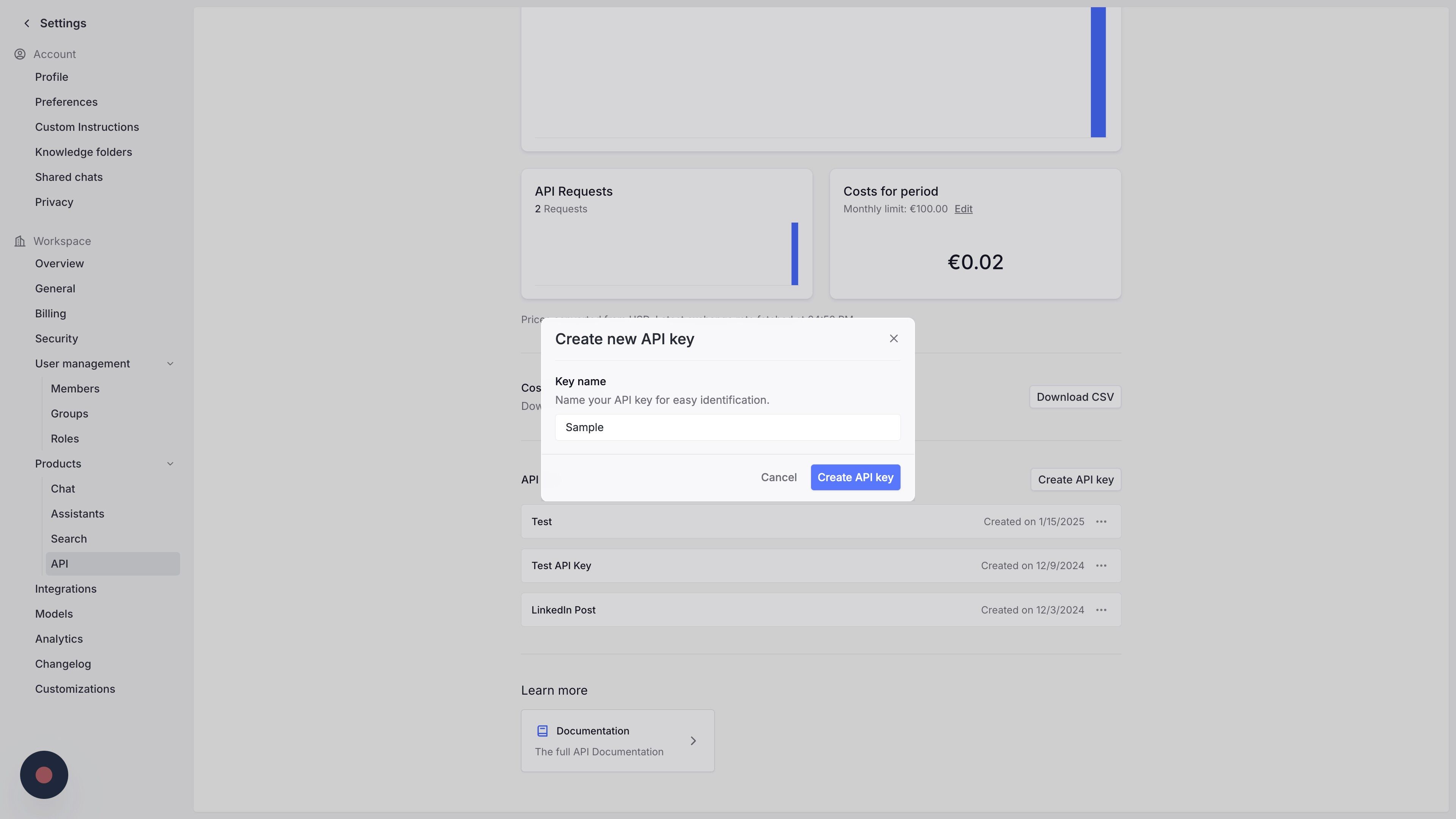Go to Knowledge folders settings
This screenshot has width=1456, height=819.
pos(83,152)
